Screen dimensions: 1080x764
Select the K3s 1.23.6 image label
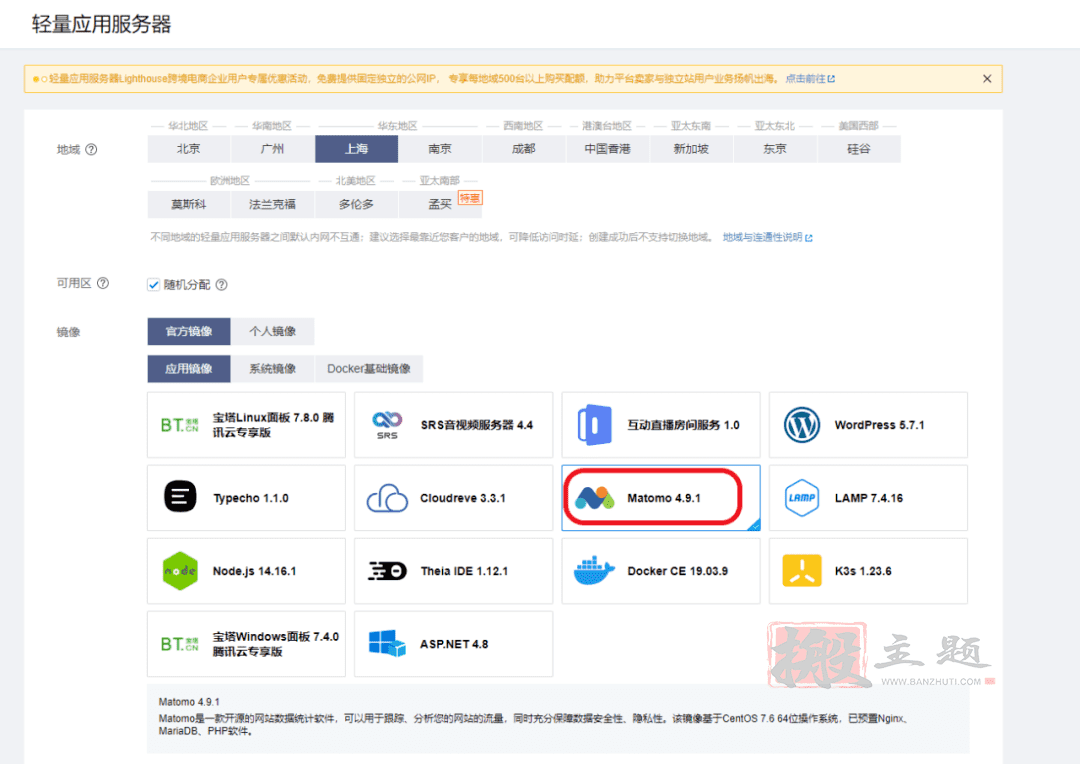(863, 571)
